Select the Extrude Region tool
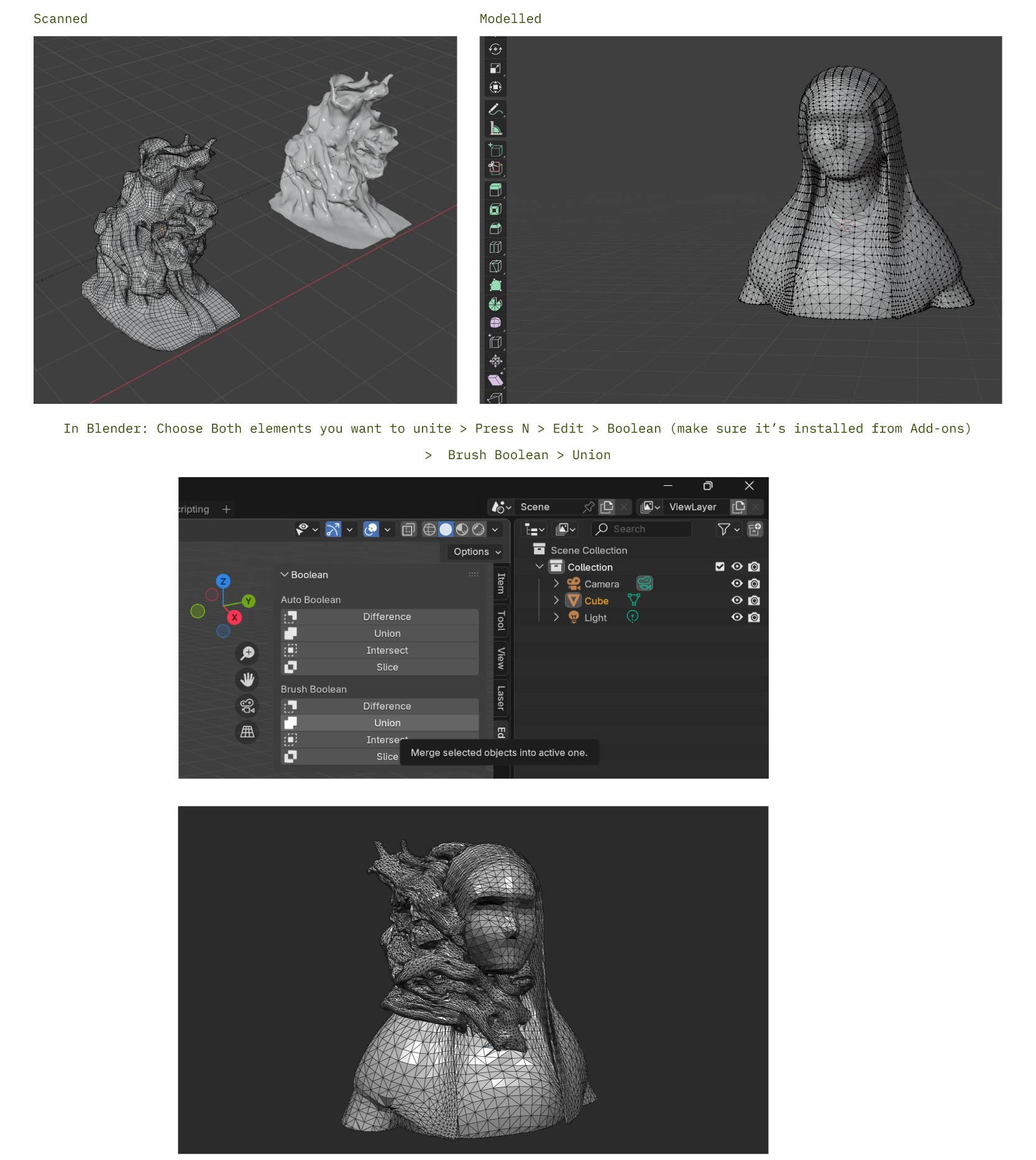Viewport: 1036px width, 1160px height. click(495, 190)
